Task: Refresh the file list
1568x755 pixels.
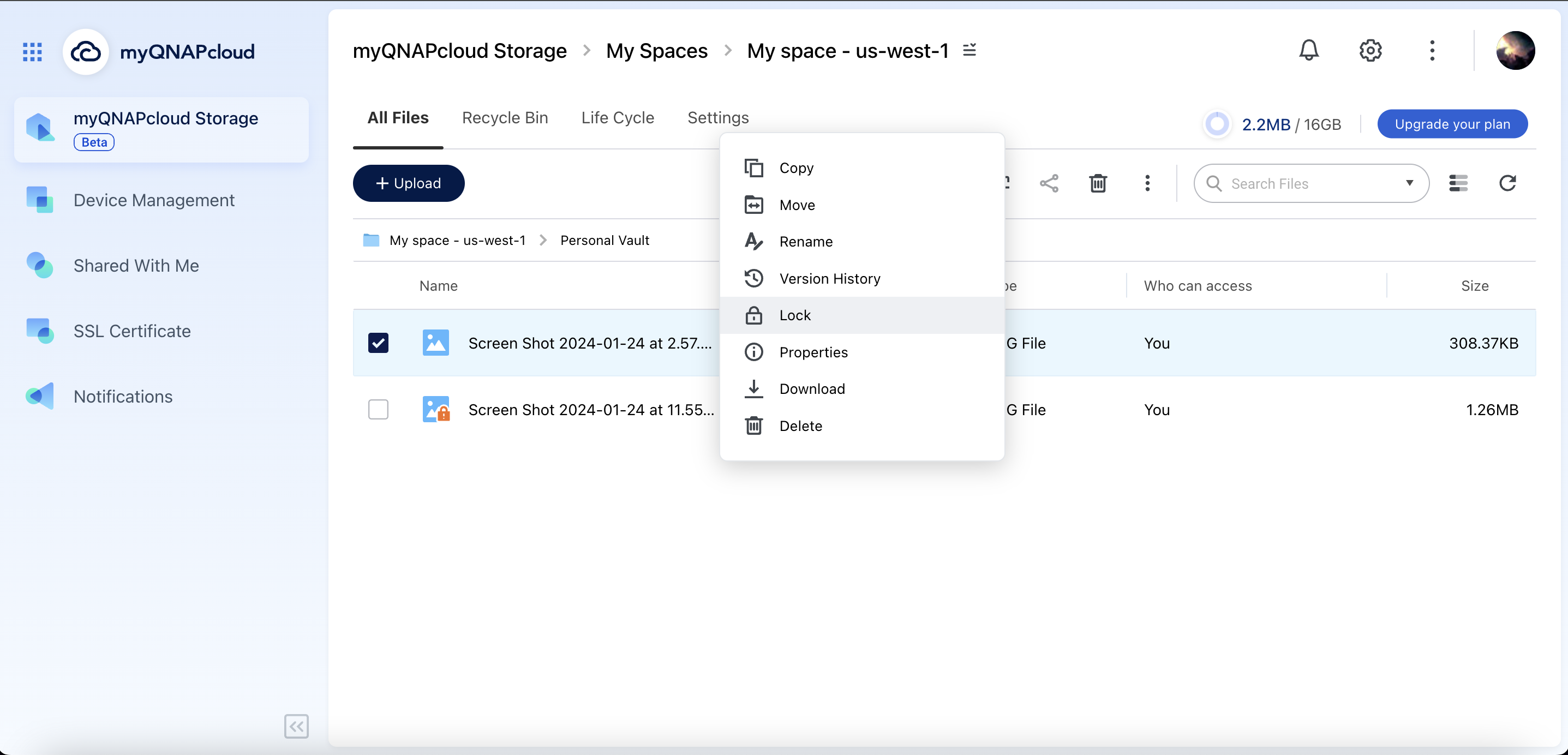Action: [1508, 183]
